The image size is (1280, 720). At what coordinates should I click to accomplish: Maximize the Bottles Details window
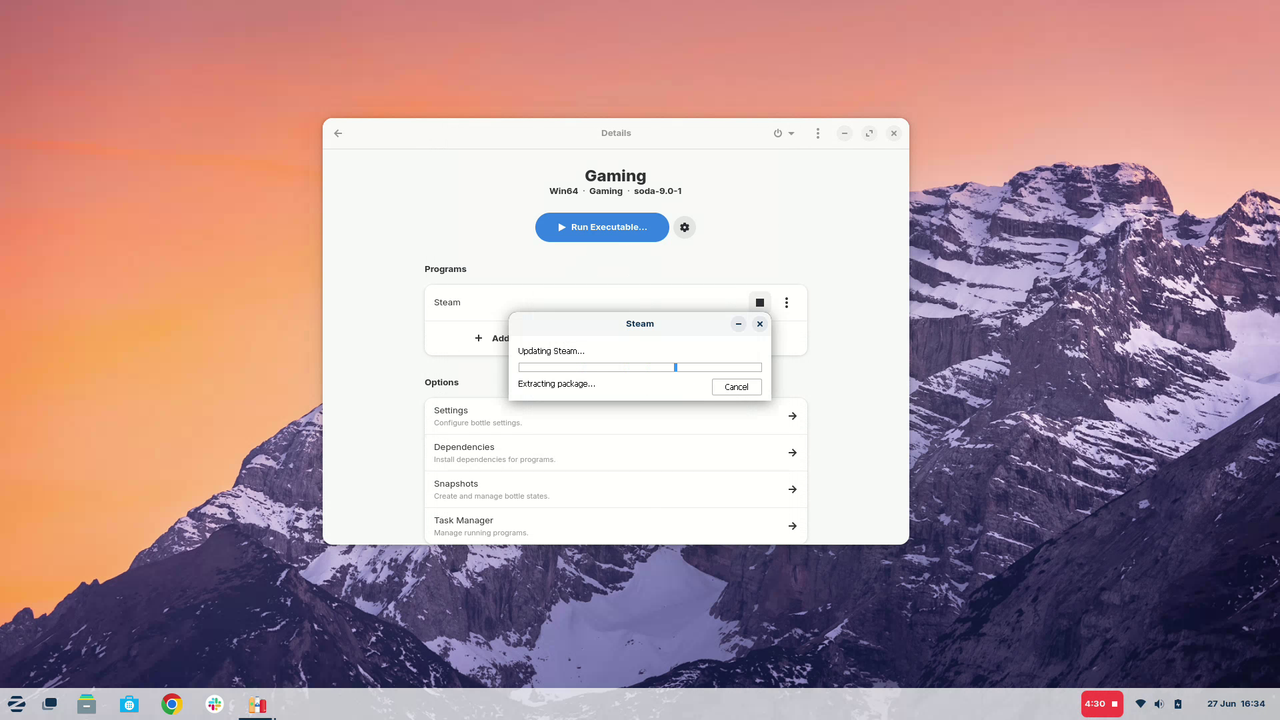point(869,133)
